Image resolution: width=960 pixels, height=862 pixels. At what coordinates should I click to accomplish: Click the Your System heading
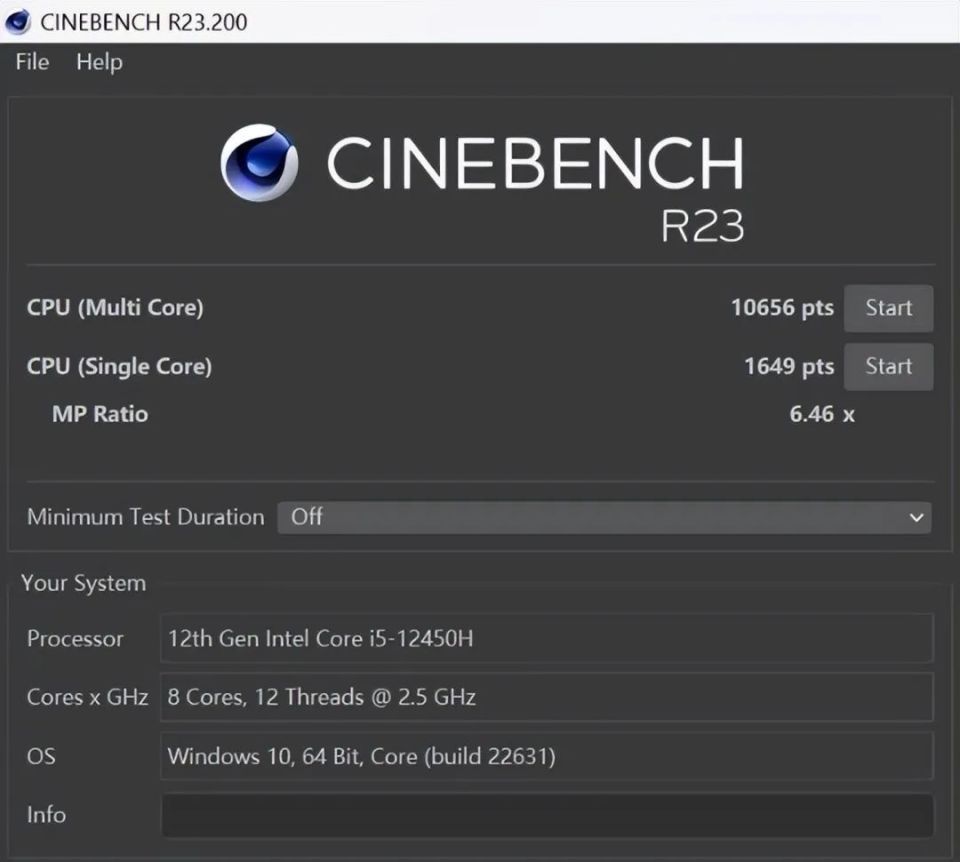pyautogui.click(x=83, y=583)
